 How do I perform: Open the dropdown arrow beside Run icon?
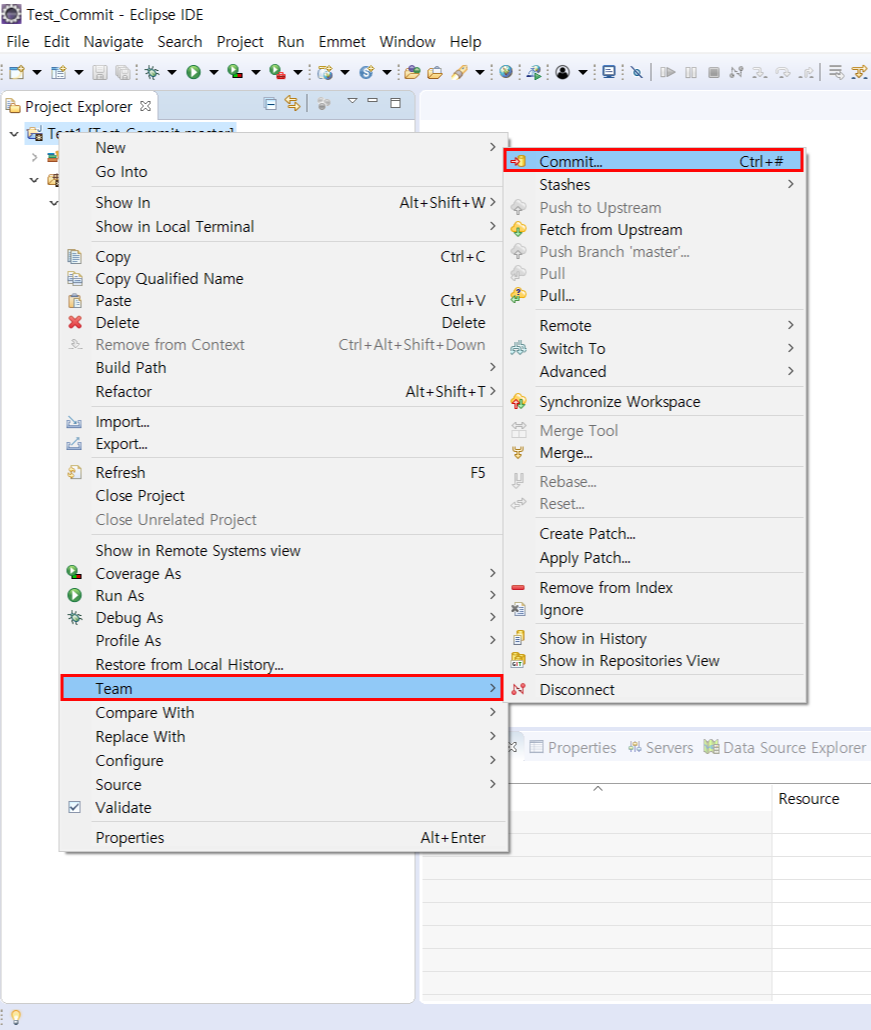(213, 72)
